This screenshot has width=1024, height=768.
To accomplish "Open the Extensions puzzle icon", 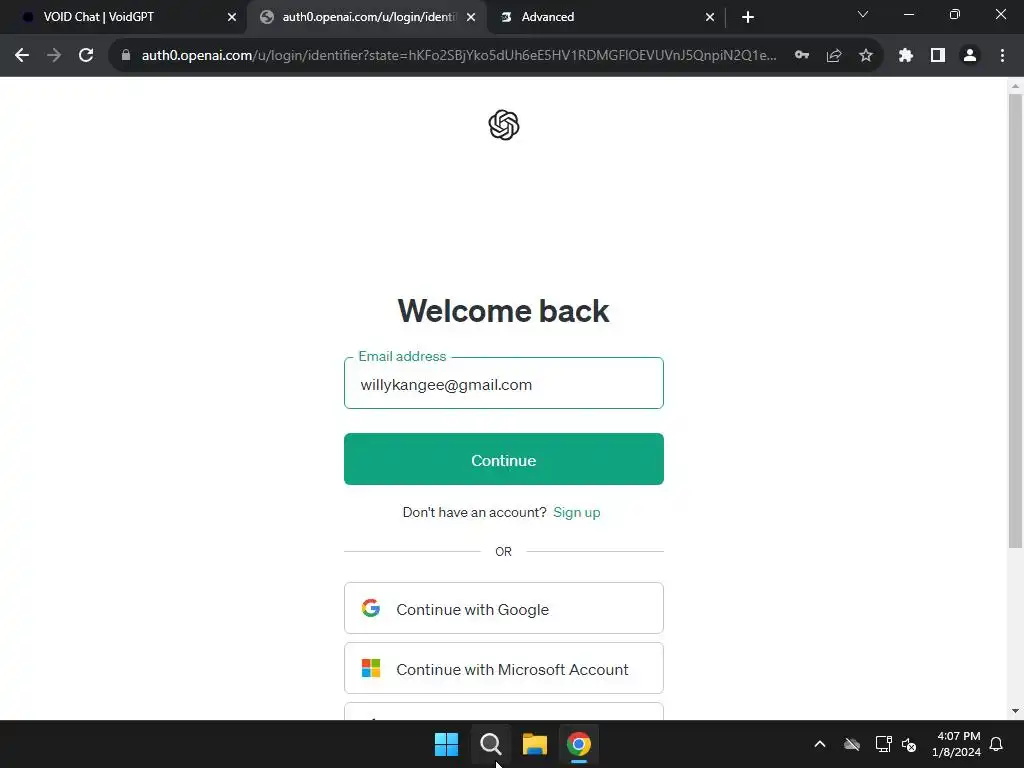I will pyautogui.click(x=906, y=56).
